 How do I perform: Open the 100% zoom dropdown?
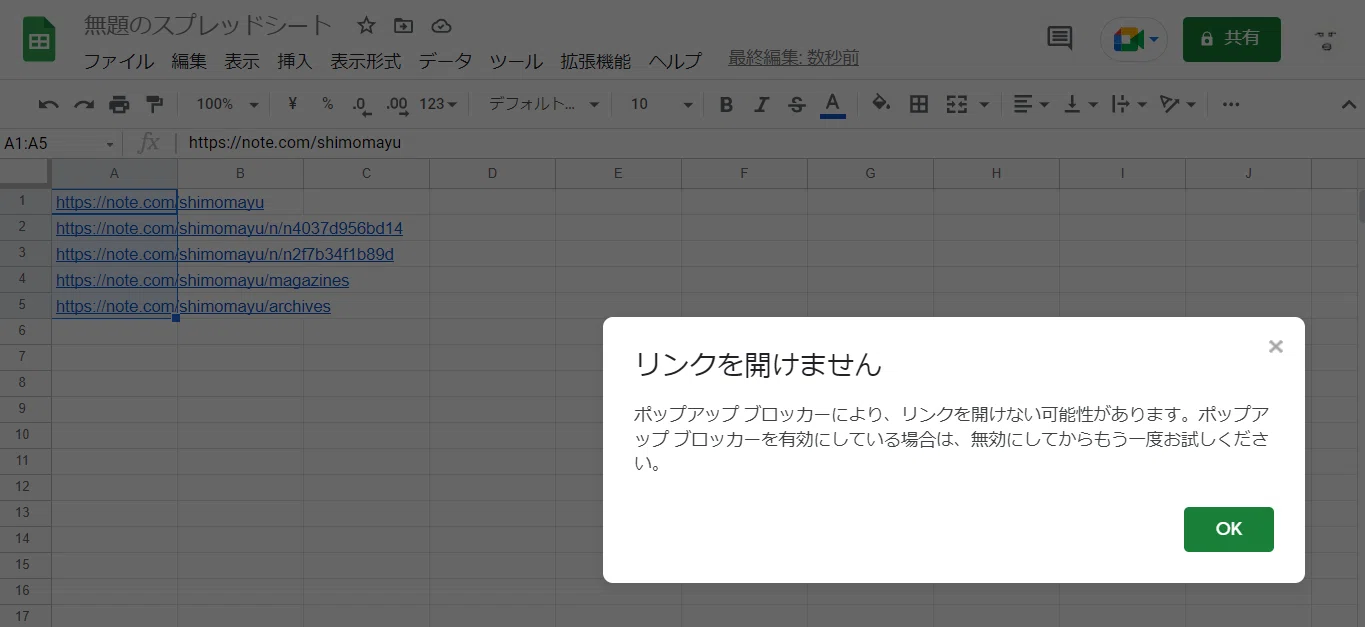[227, 104]
